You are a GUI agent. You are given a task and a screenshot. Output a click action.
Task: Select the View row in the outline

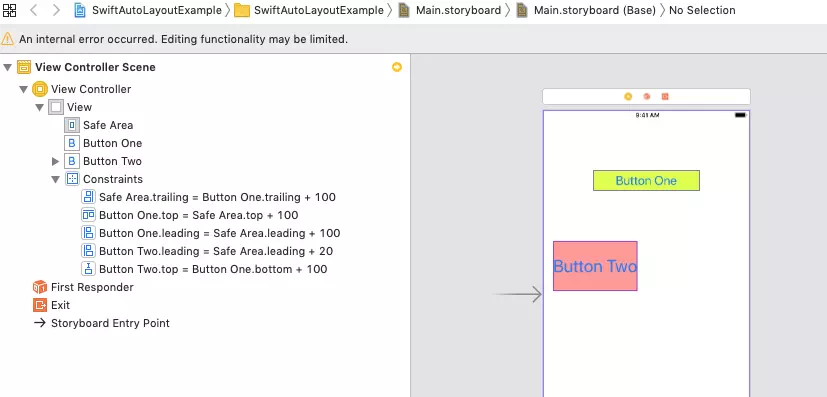coord(205,107)
